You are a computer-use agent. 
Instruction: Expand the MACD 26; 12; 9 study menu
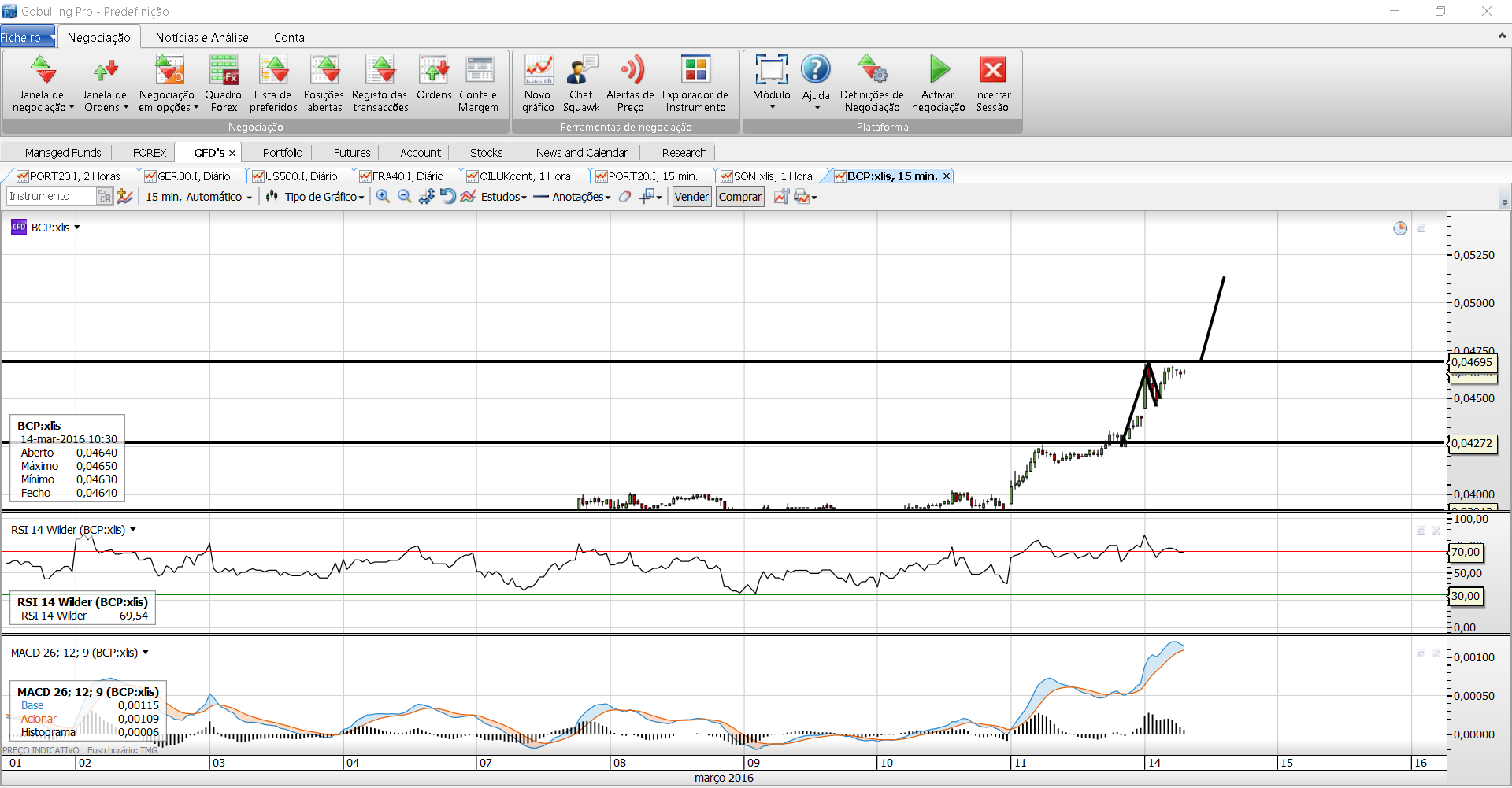click(146, 653)
